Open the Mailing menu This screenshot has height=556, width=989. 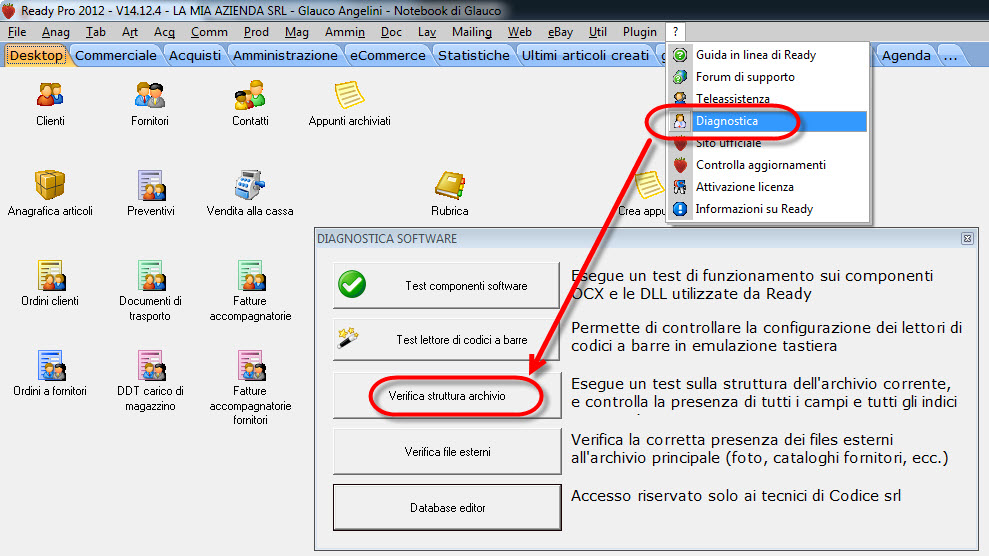click(x=472, y=32)
